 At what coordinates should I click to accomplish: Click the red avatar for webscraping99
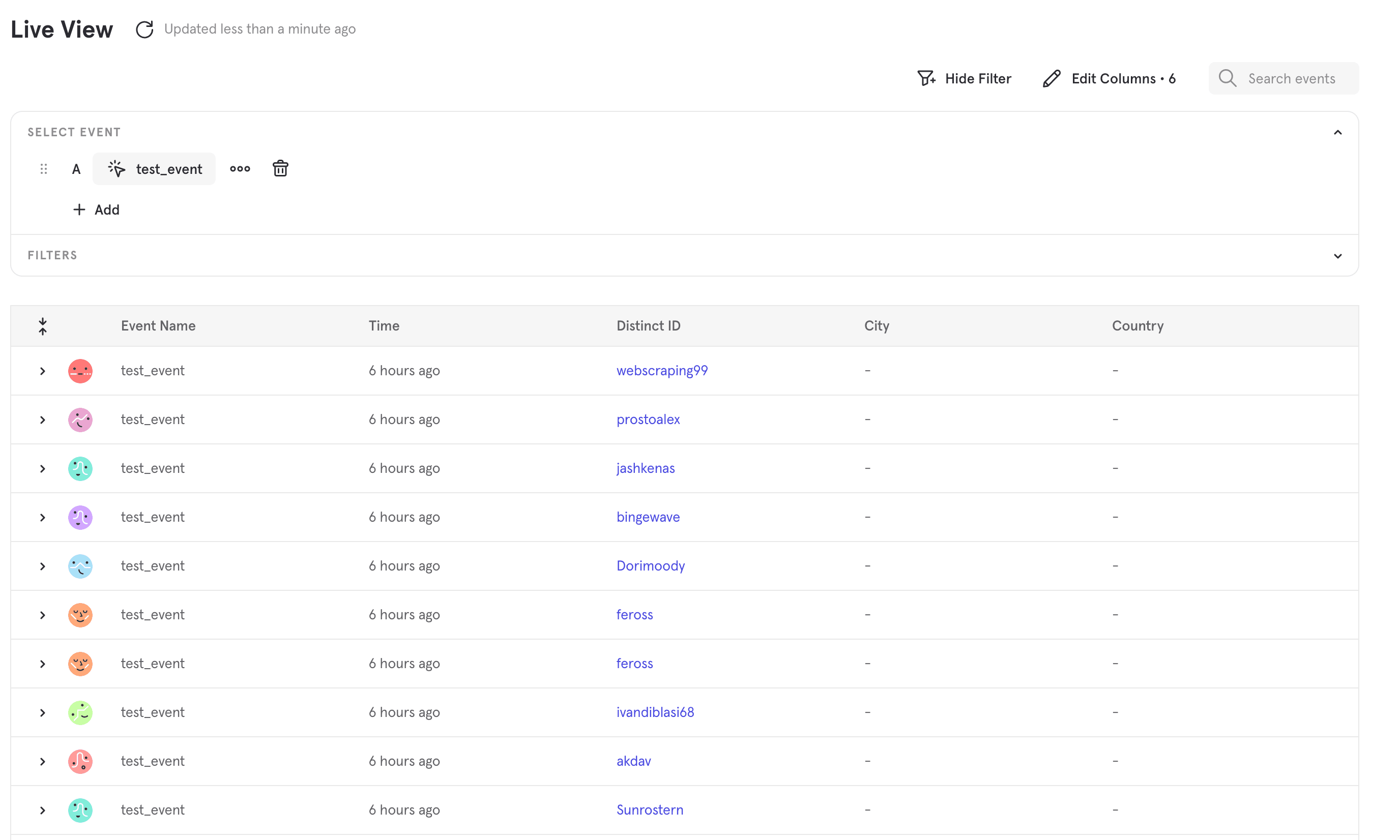point(80,371)
